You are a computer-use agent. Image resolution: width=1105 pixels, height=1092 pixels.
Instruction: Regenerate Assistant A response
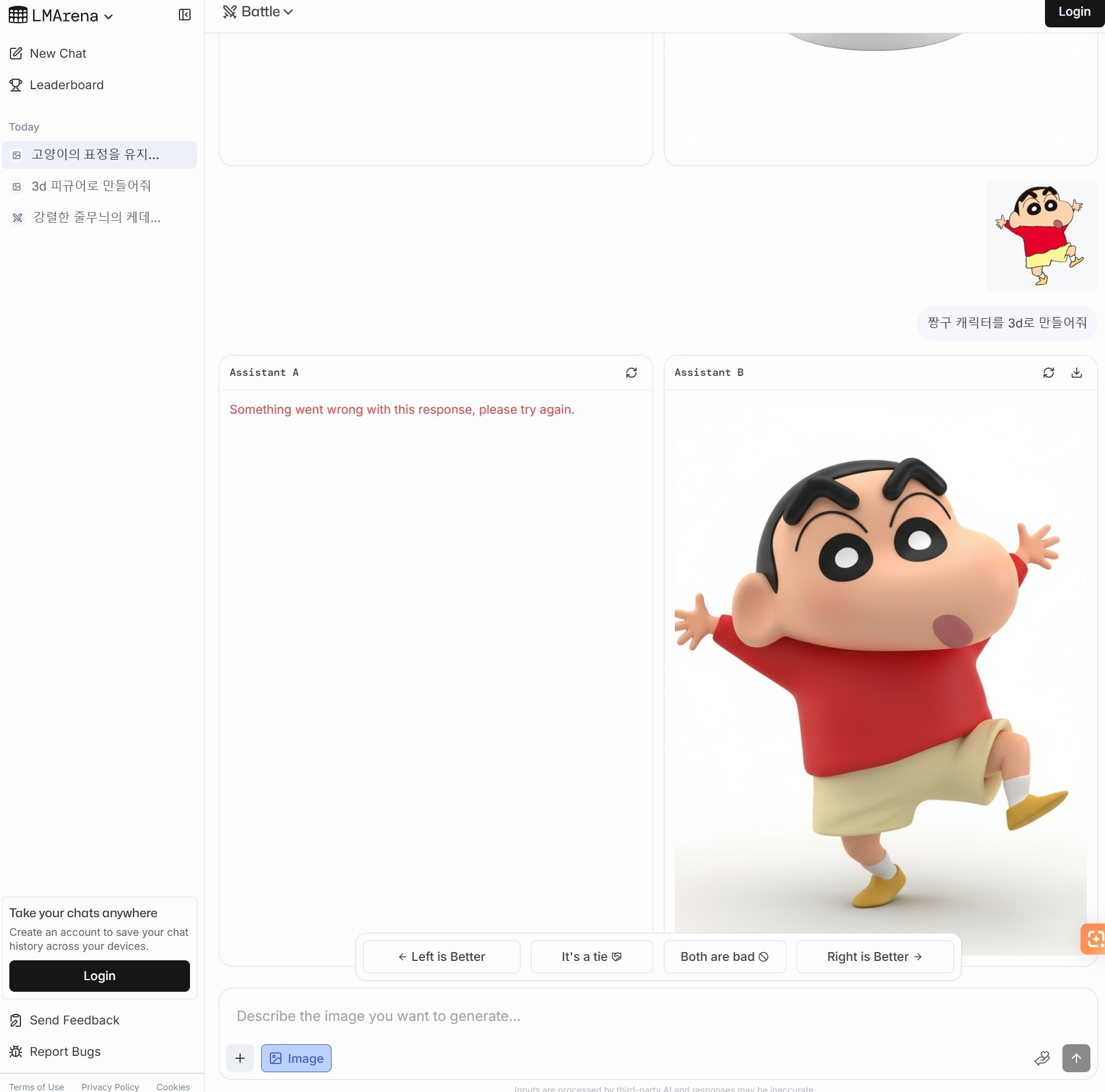coord(631,373)
